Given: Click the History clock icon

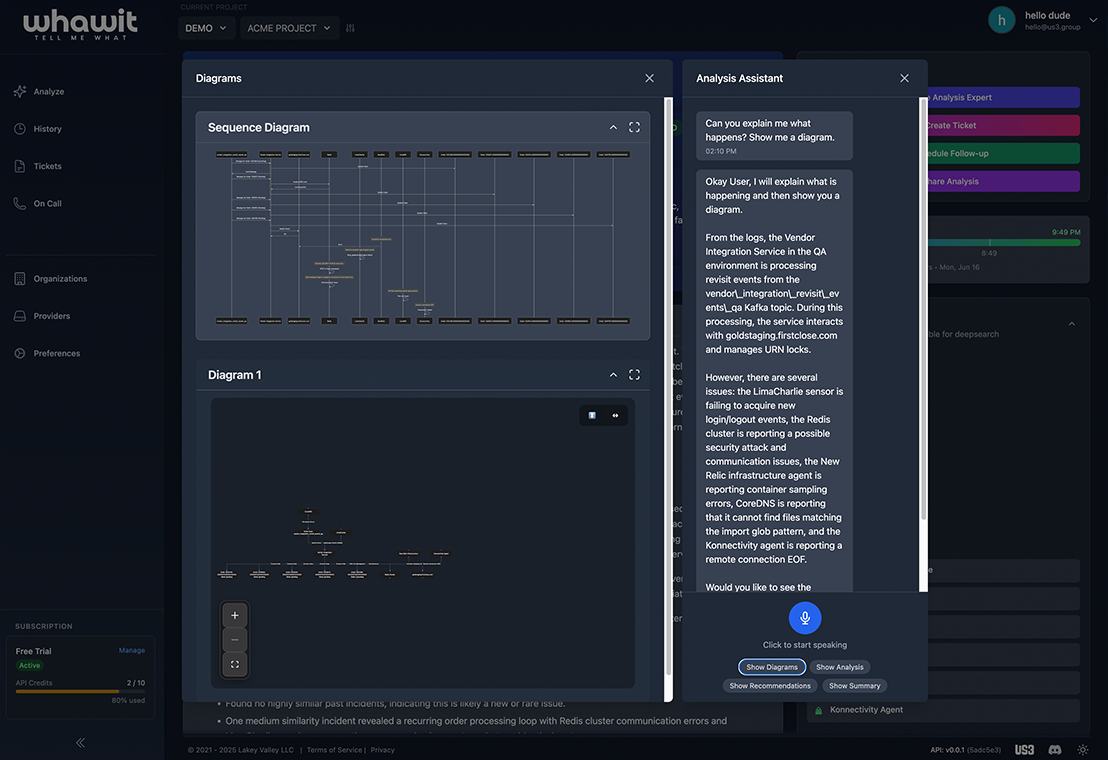Looking at the screenshot, I should [20, 129].
